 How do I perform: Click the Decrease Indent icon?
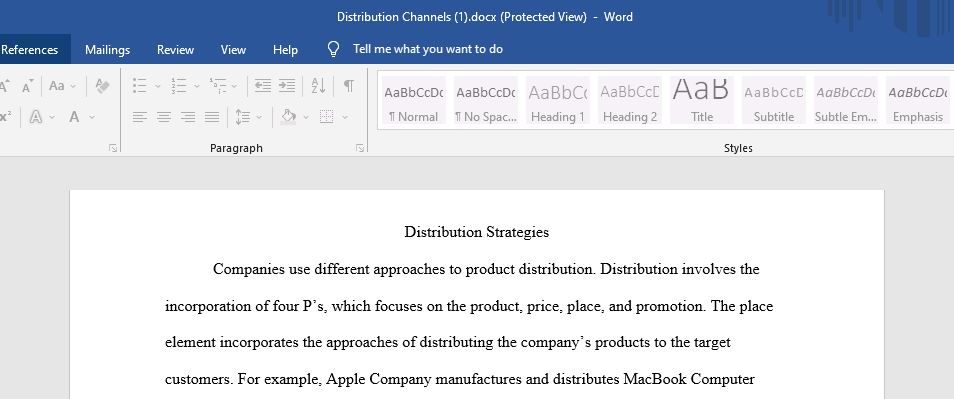click(x=263, y=86)
